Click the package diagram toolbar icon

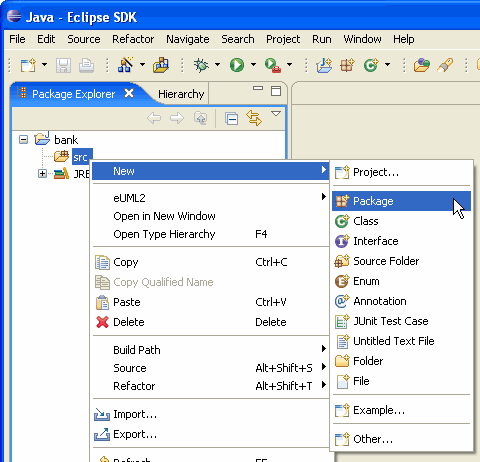pyautogui.click(x=161, y=65)
